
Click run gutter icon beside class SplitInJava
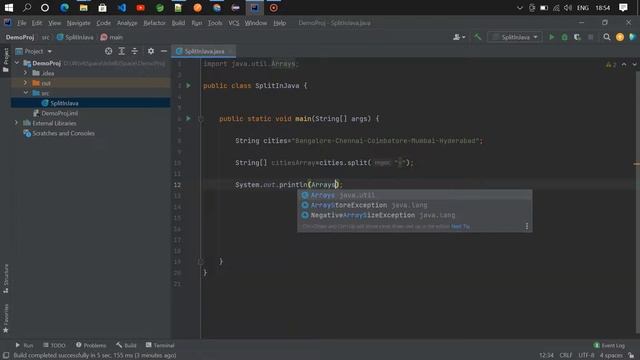pyautogui.click(x=188, y=86)
